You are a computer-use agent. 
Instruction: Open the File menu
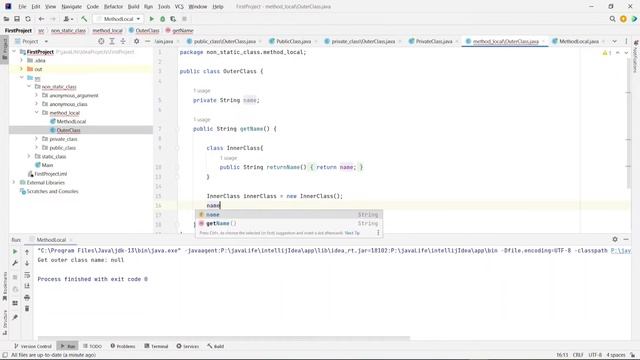coord(22,7)
